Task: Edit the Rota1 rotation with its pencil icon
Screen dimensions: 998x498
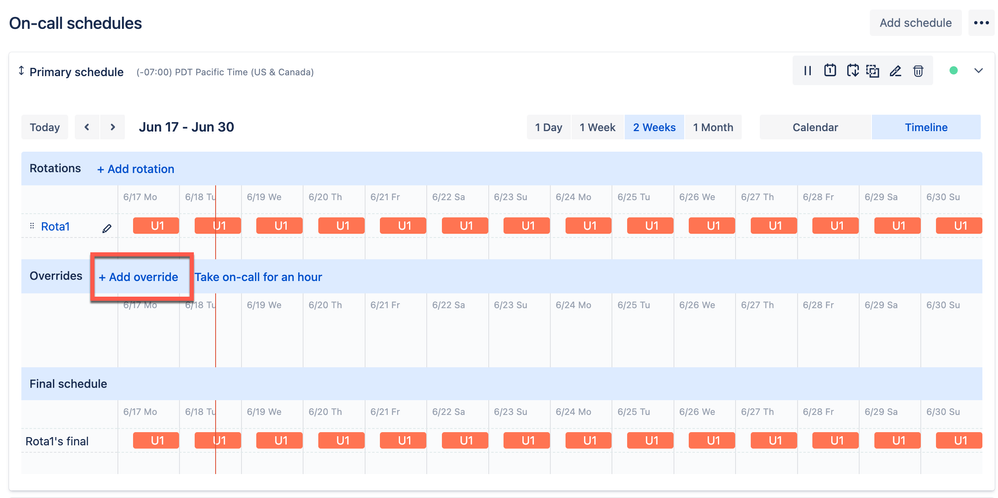Action: 107,227
